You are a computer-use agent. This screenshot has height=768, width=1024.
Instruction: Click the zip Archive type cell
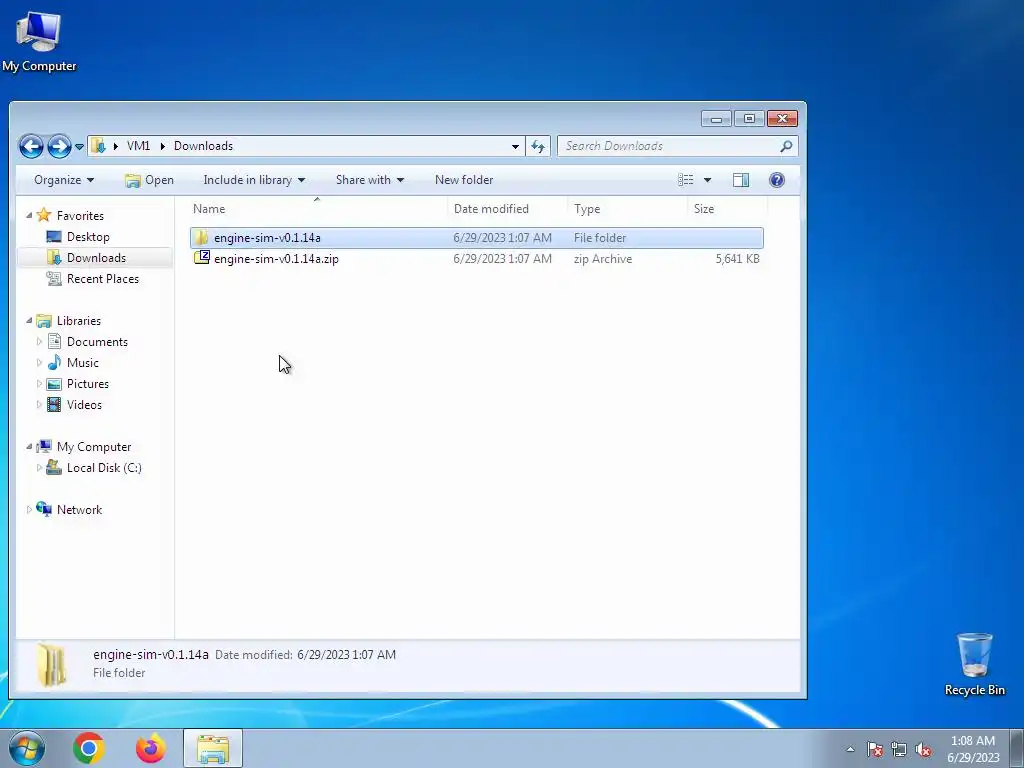click(603, 259)
